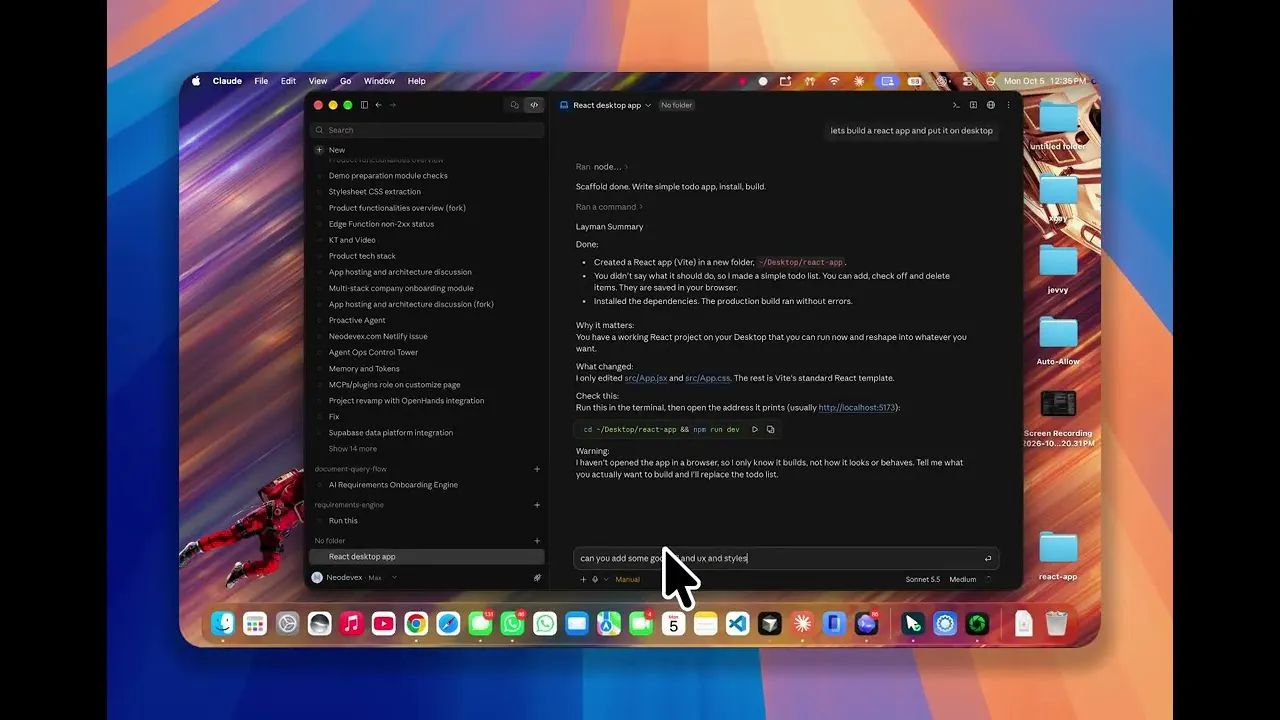The height and width of the screenshot is (720, 1280).
Task: Expand the Ran a command step
Action: [609, 207]
